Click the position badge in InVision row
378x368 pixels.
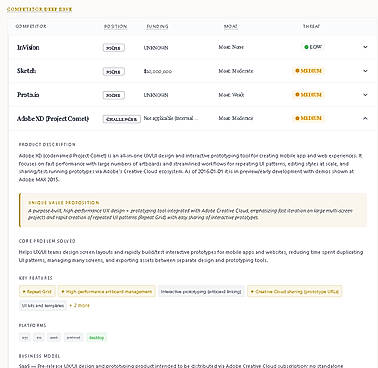(114, 48)
